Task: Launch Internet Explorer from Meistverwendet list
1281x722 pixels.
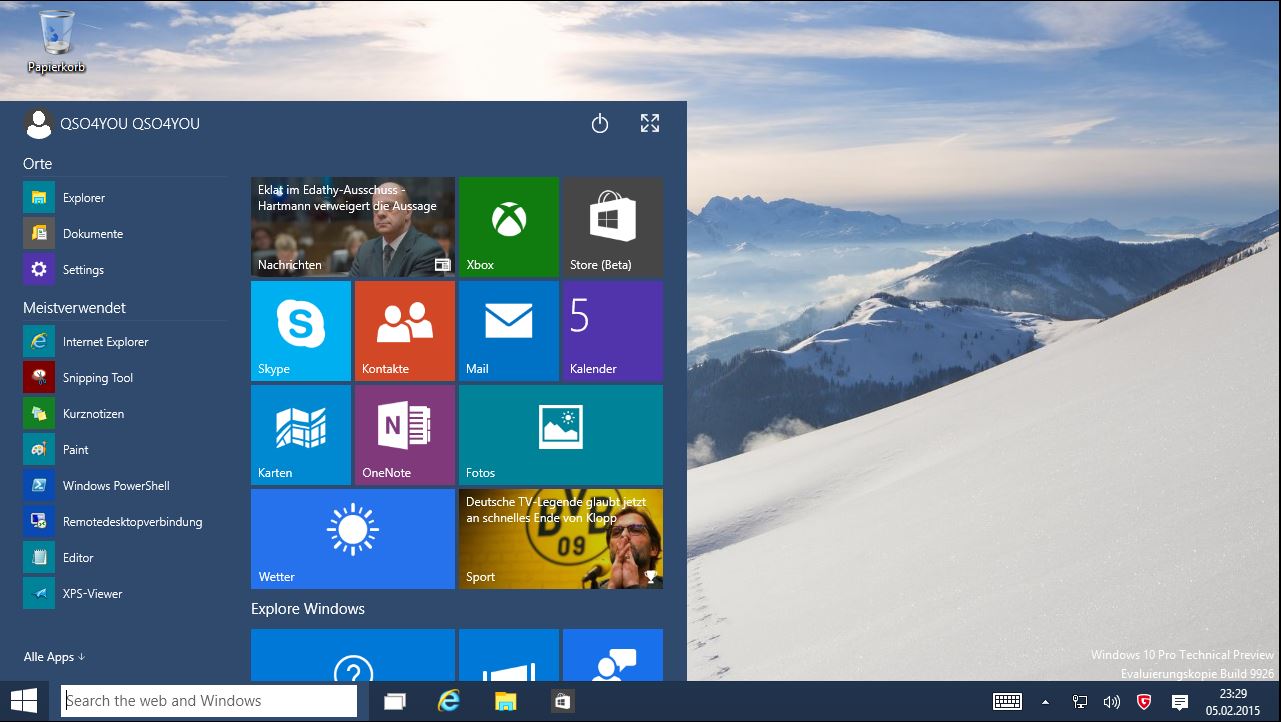Action: coord(125,342)
